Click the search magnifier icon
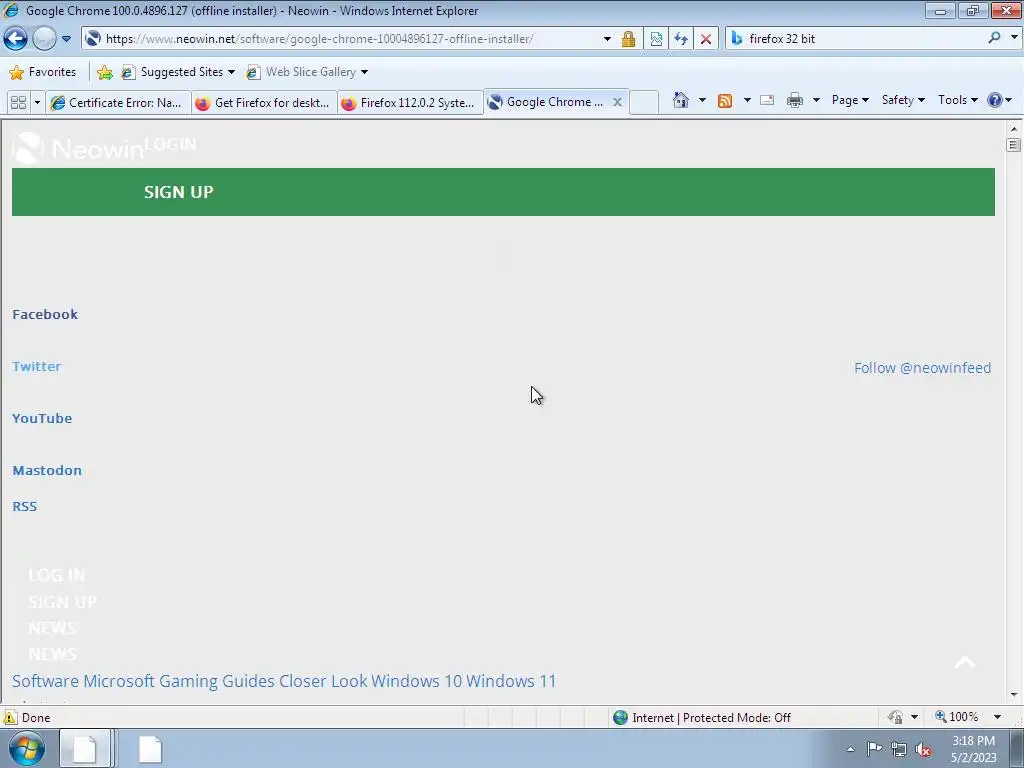Screen dimensions: 1024x768 point(994,38)
